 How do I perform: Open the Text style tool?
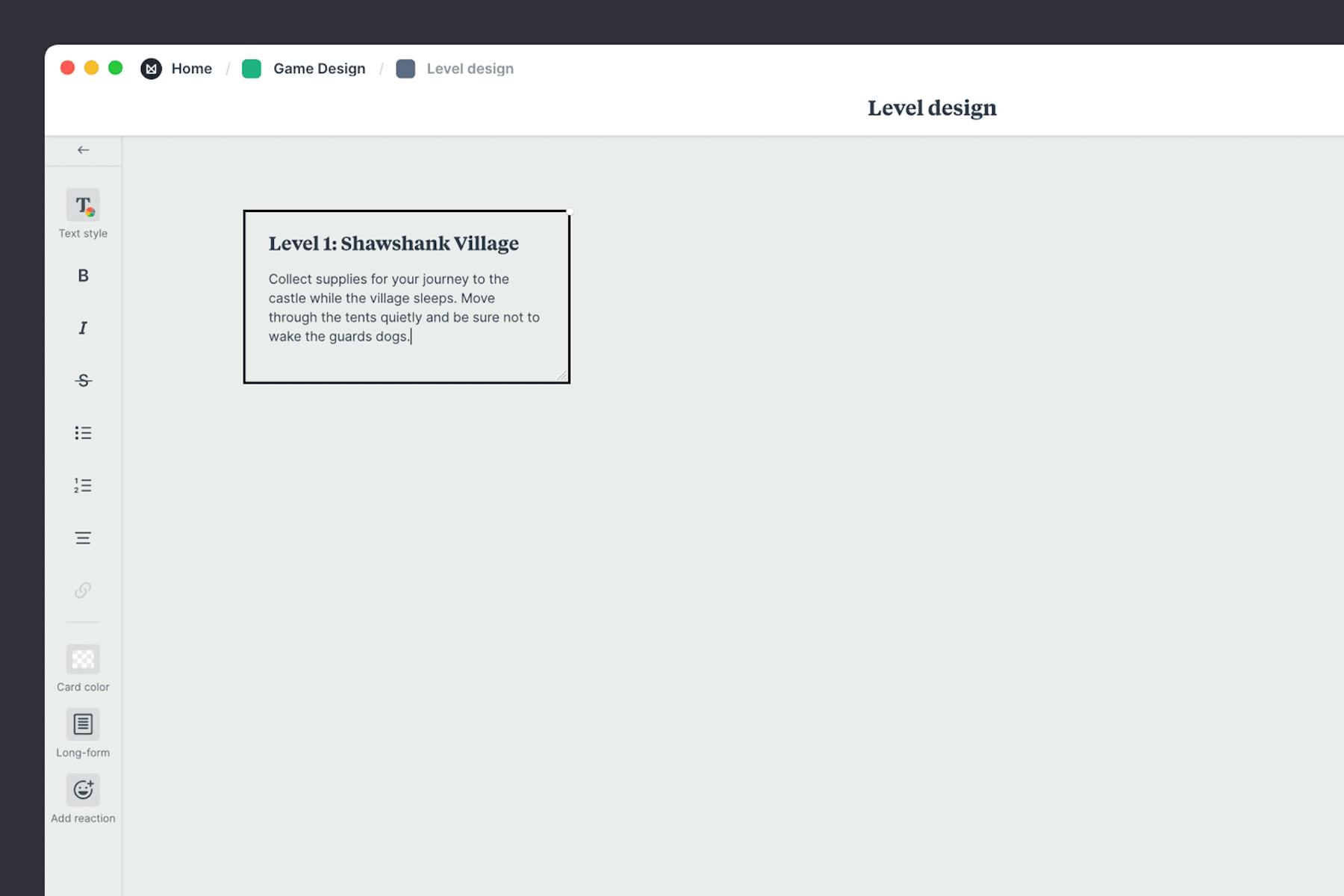point(83,205)
